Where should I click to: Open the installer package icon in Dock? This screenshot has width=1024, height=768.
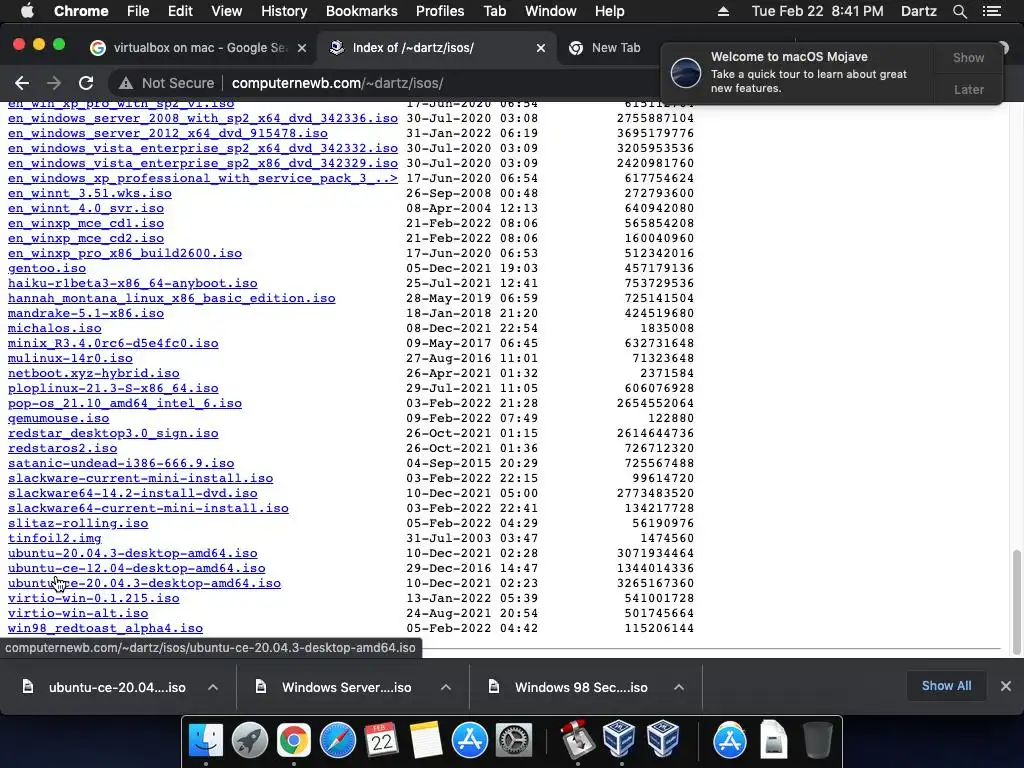click(577, 741)
